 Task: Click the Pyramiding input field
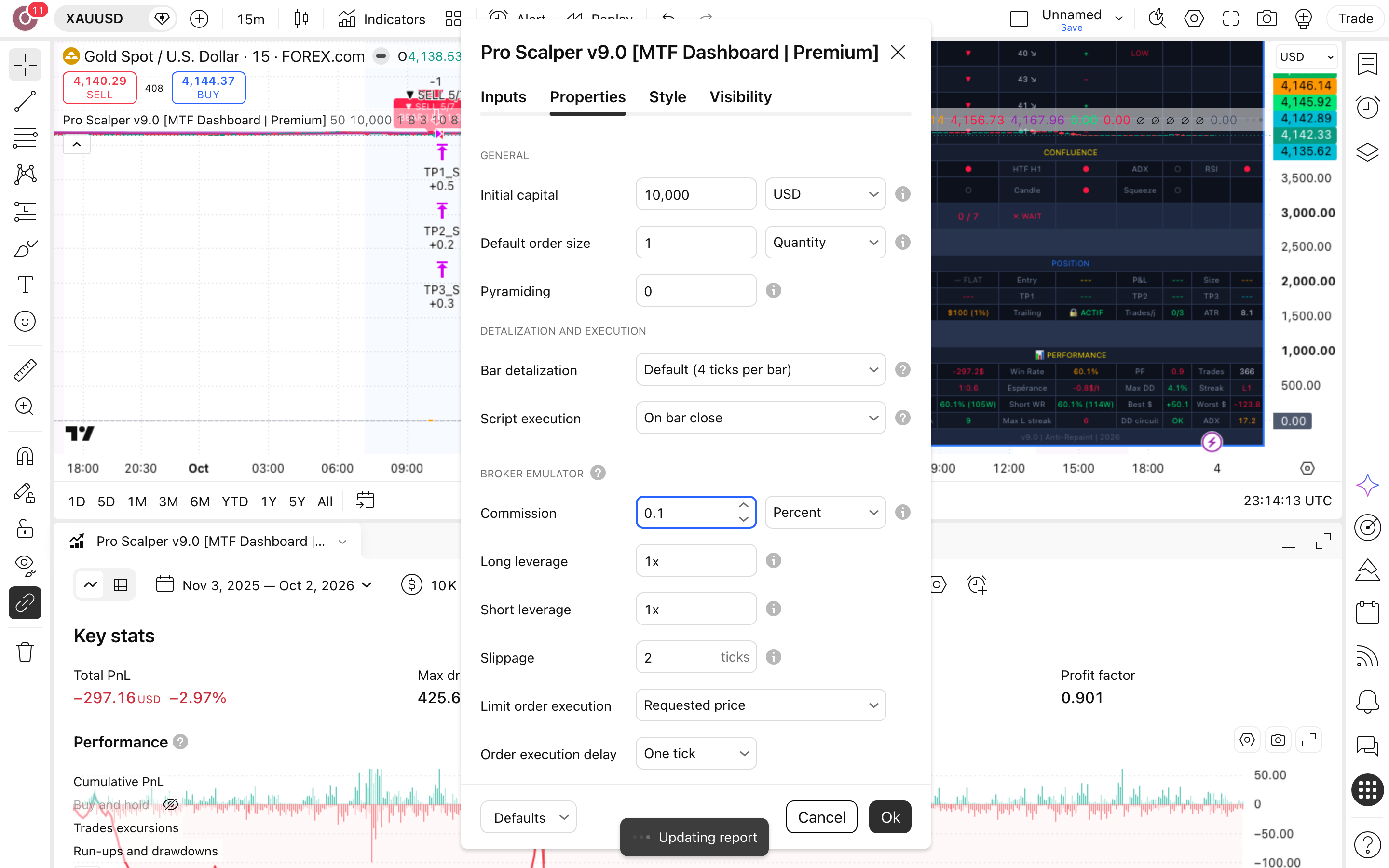696,291
